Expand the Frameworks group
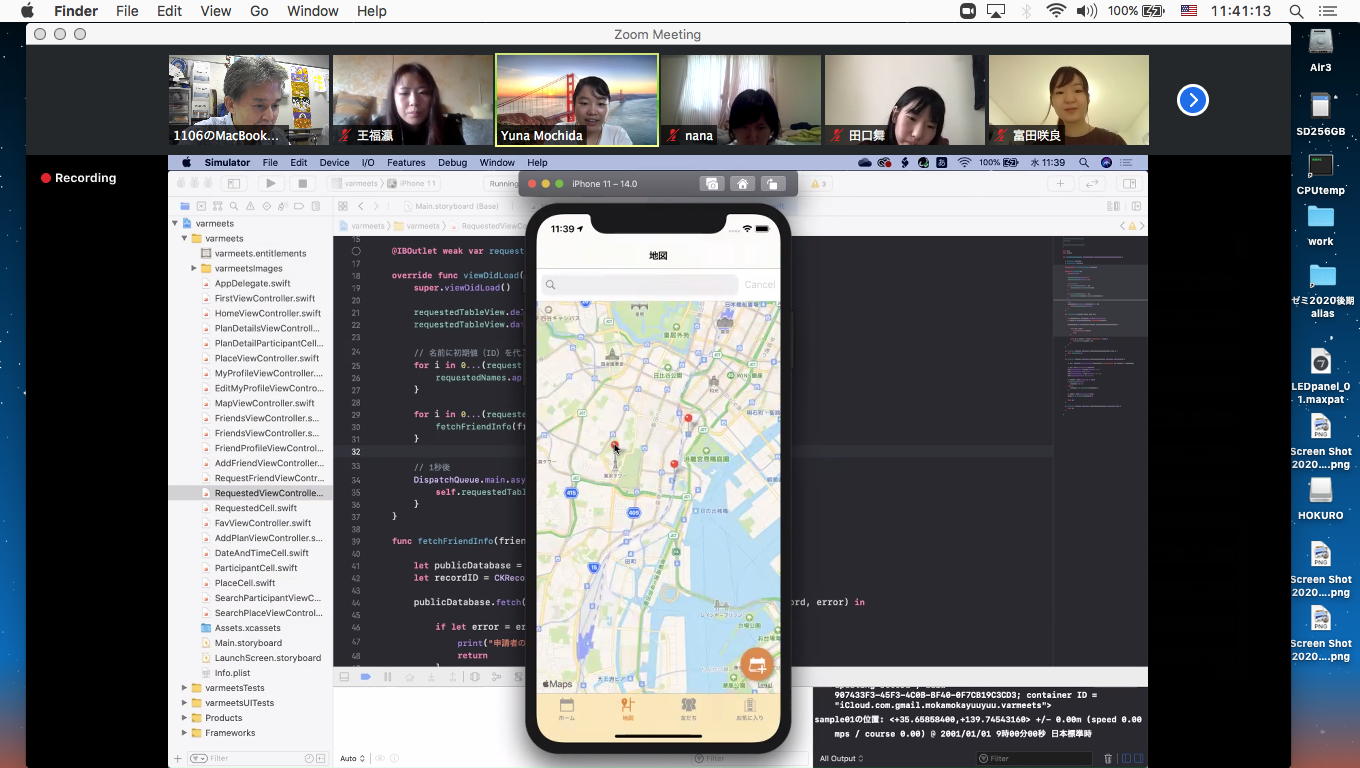 pos(184,733)
